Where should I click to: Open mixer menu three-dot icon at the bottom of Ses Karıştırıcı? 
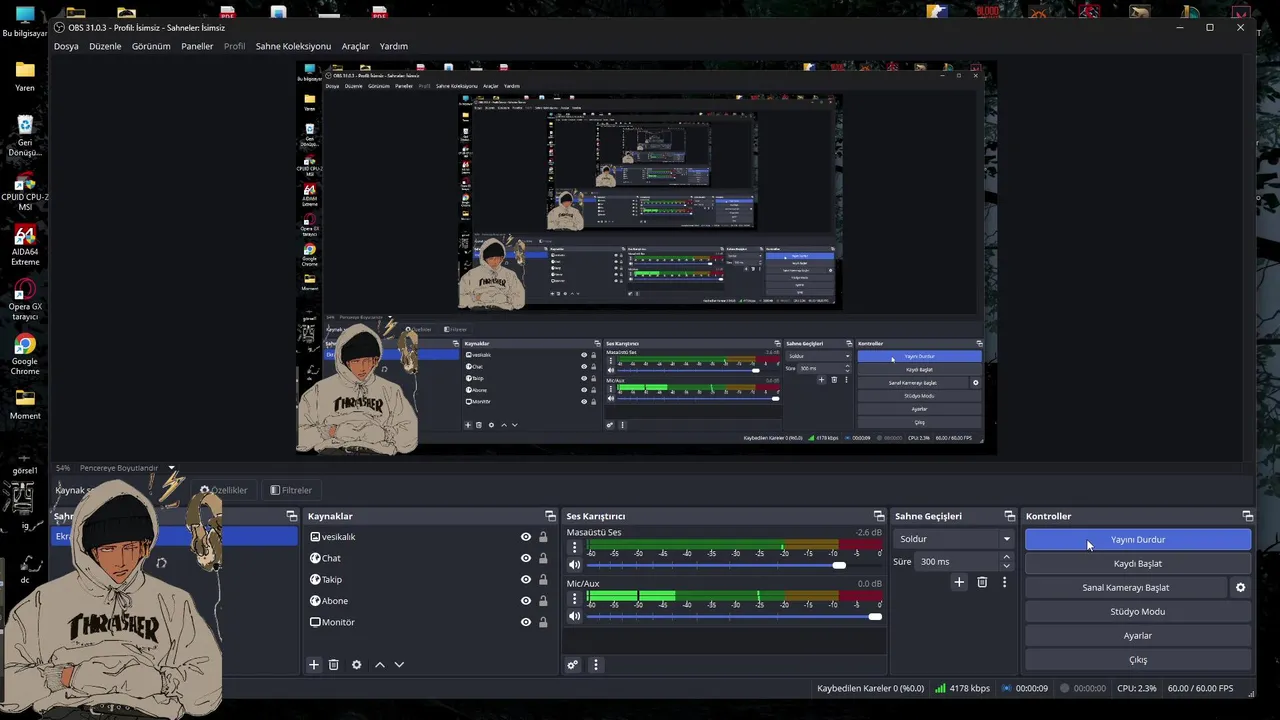click(596, 665)
